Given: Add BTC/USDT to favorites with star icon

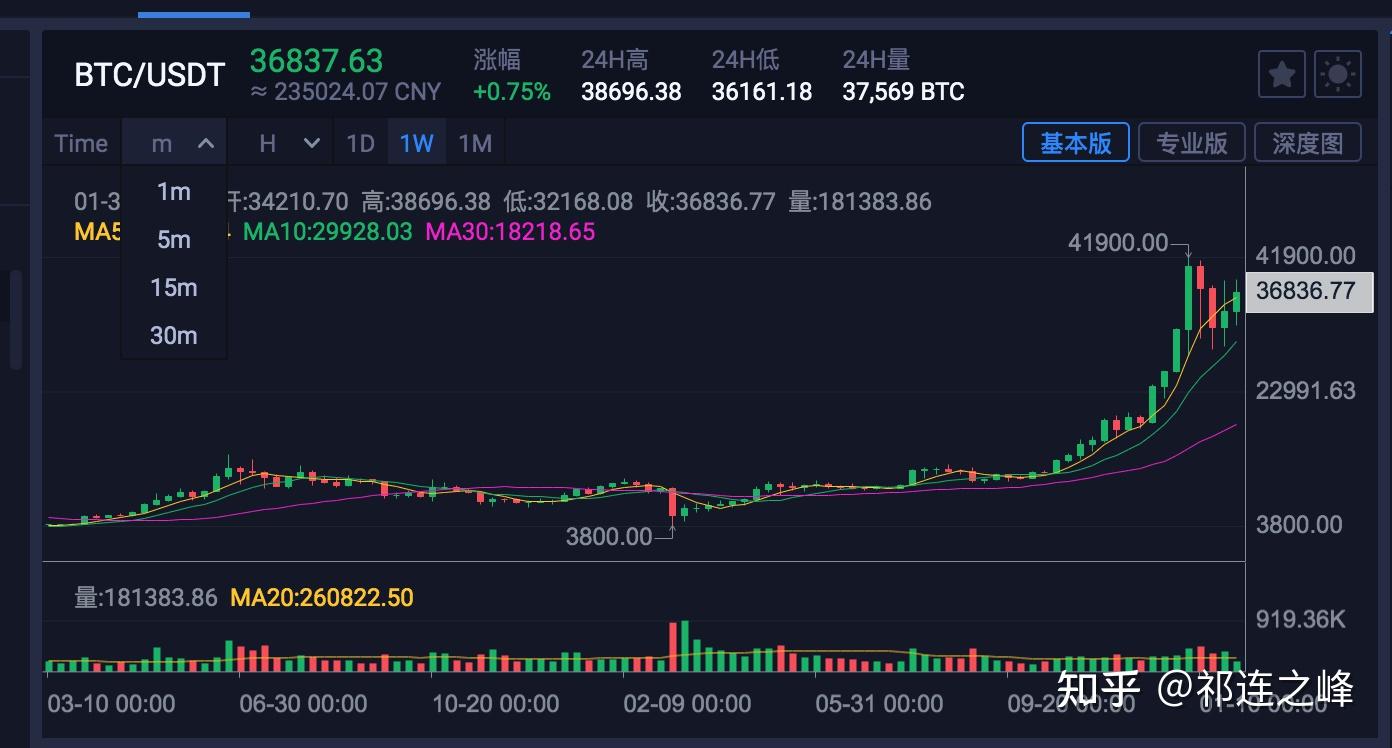Looking at the screenshot, I should coord(1282,74).
